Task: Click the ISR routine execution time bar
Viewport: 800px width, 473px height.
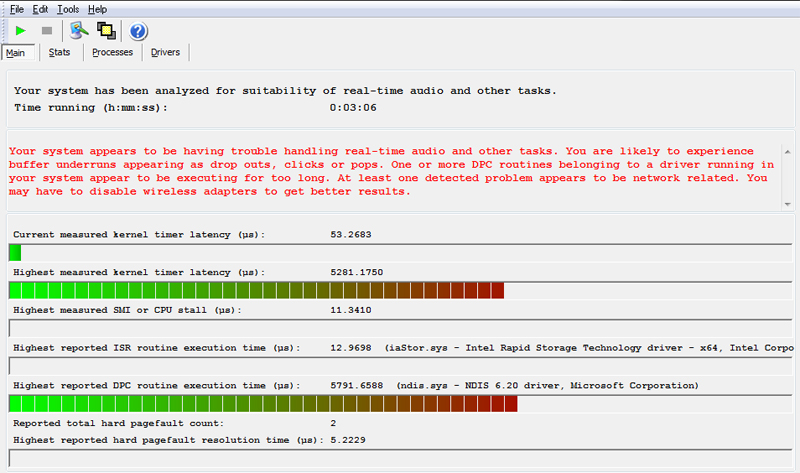Action: pos(401,366)
